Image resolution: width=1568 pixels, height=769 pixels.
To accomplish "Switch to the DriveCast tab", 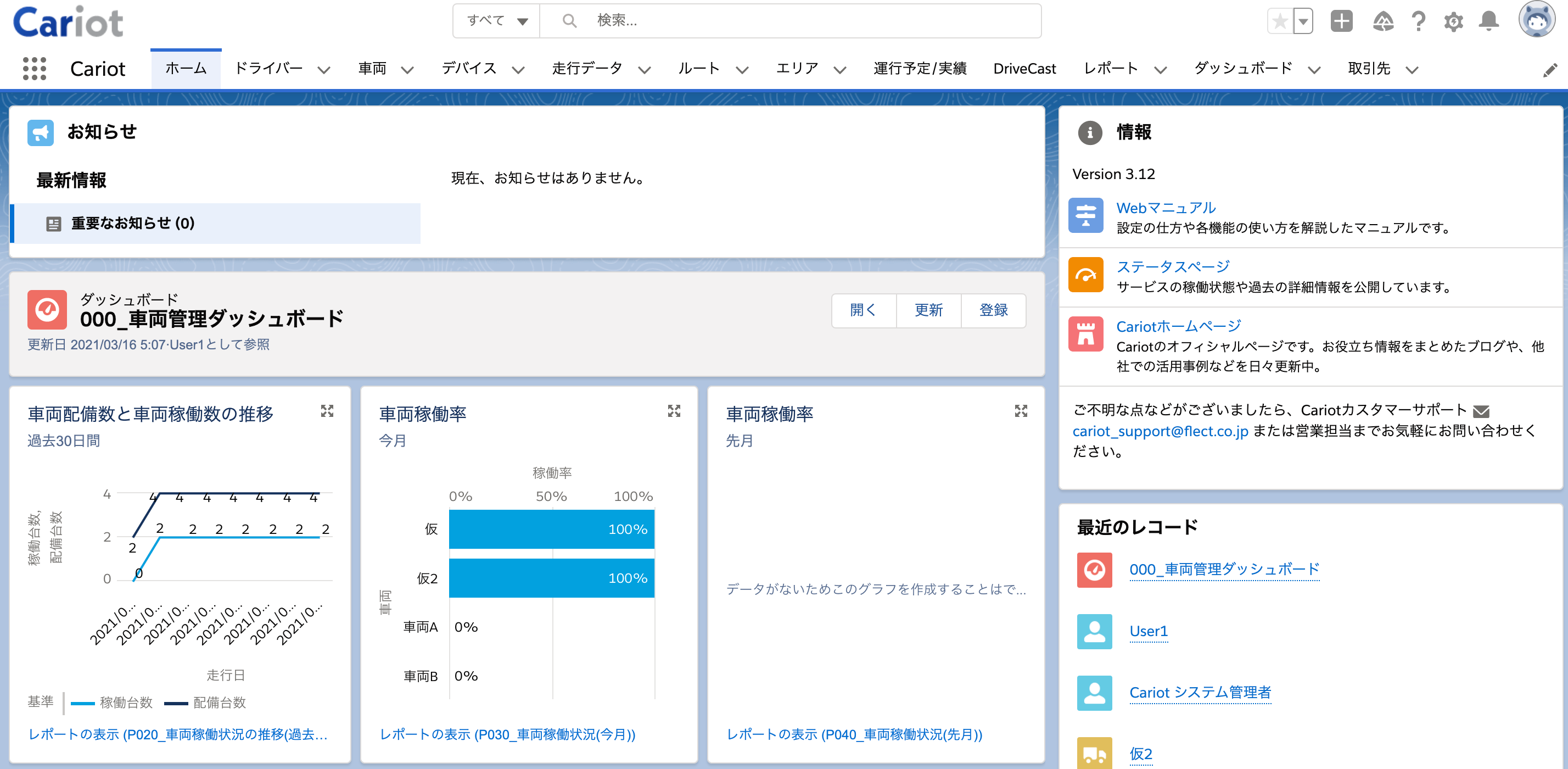I will (1024, 69).
